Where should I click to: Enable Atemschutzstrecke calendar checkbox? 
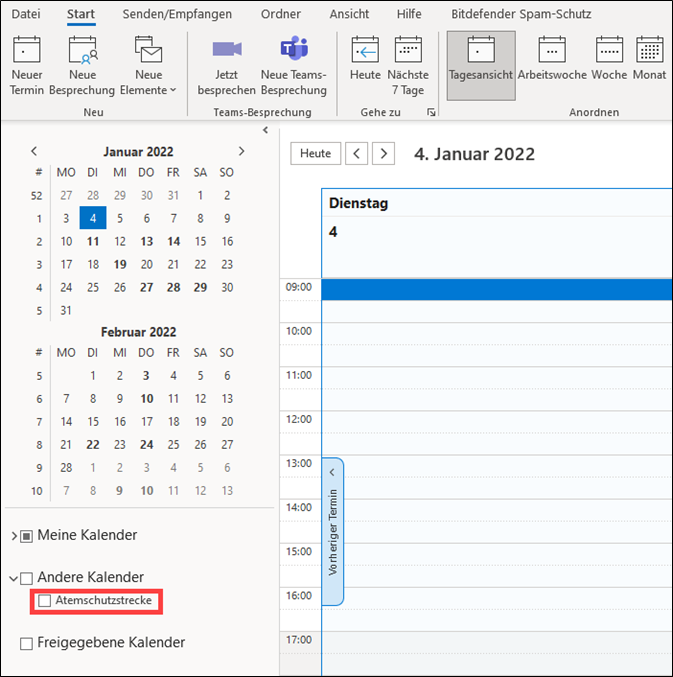click(x=44, y=601)
